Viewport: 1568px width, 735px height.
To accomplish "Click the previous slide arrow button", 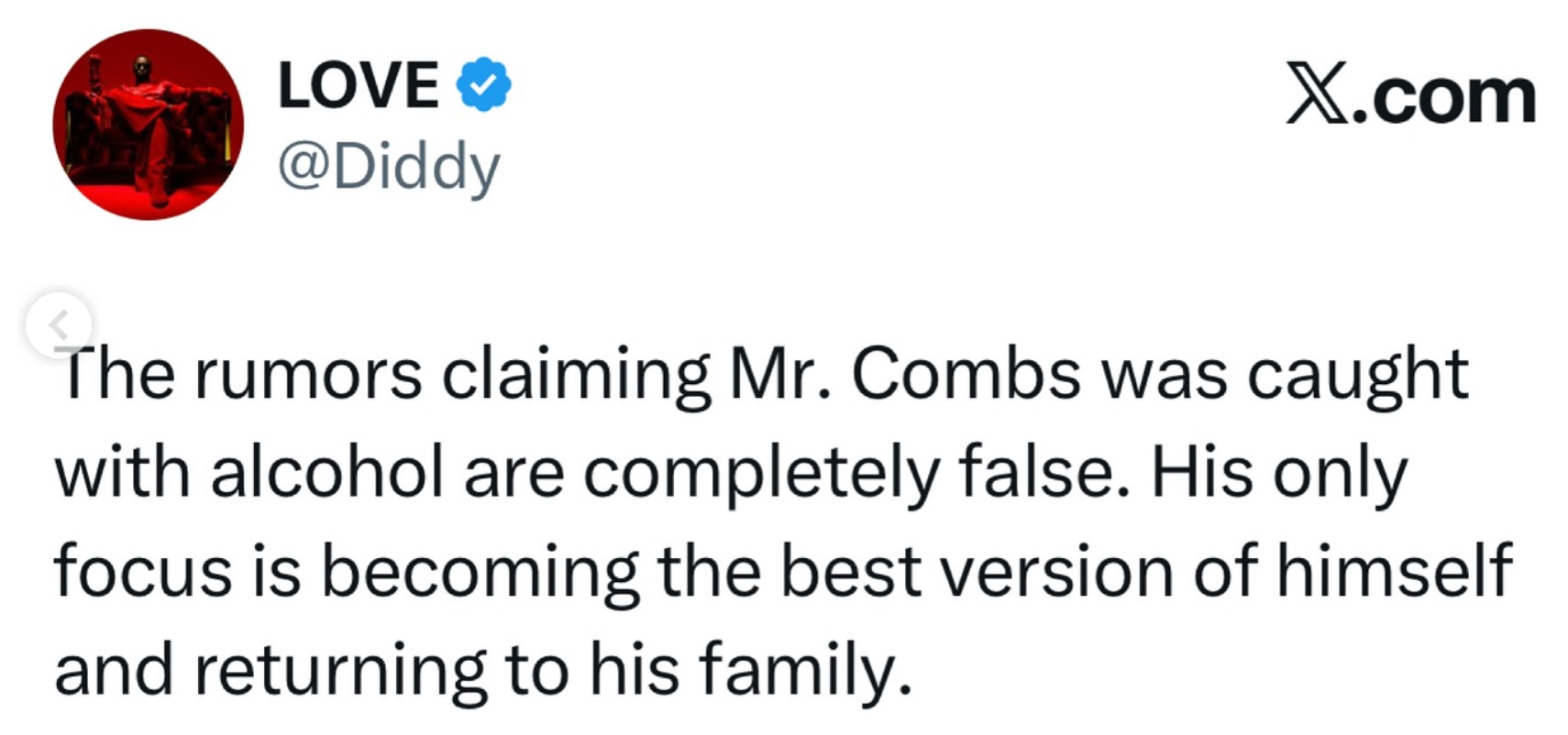I will coord(59,324).
